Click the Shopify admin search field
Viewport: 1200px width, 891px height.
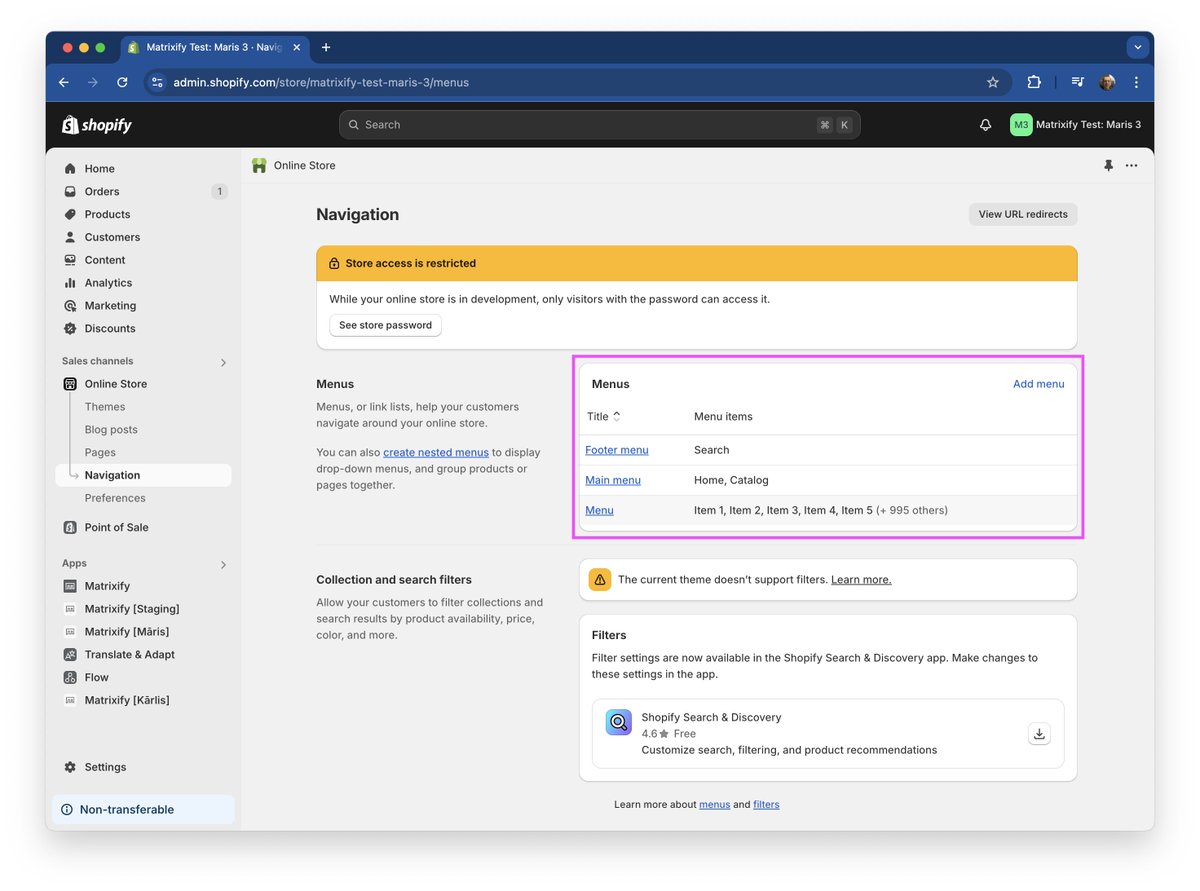click(x=600, y=125)
